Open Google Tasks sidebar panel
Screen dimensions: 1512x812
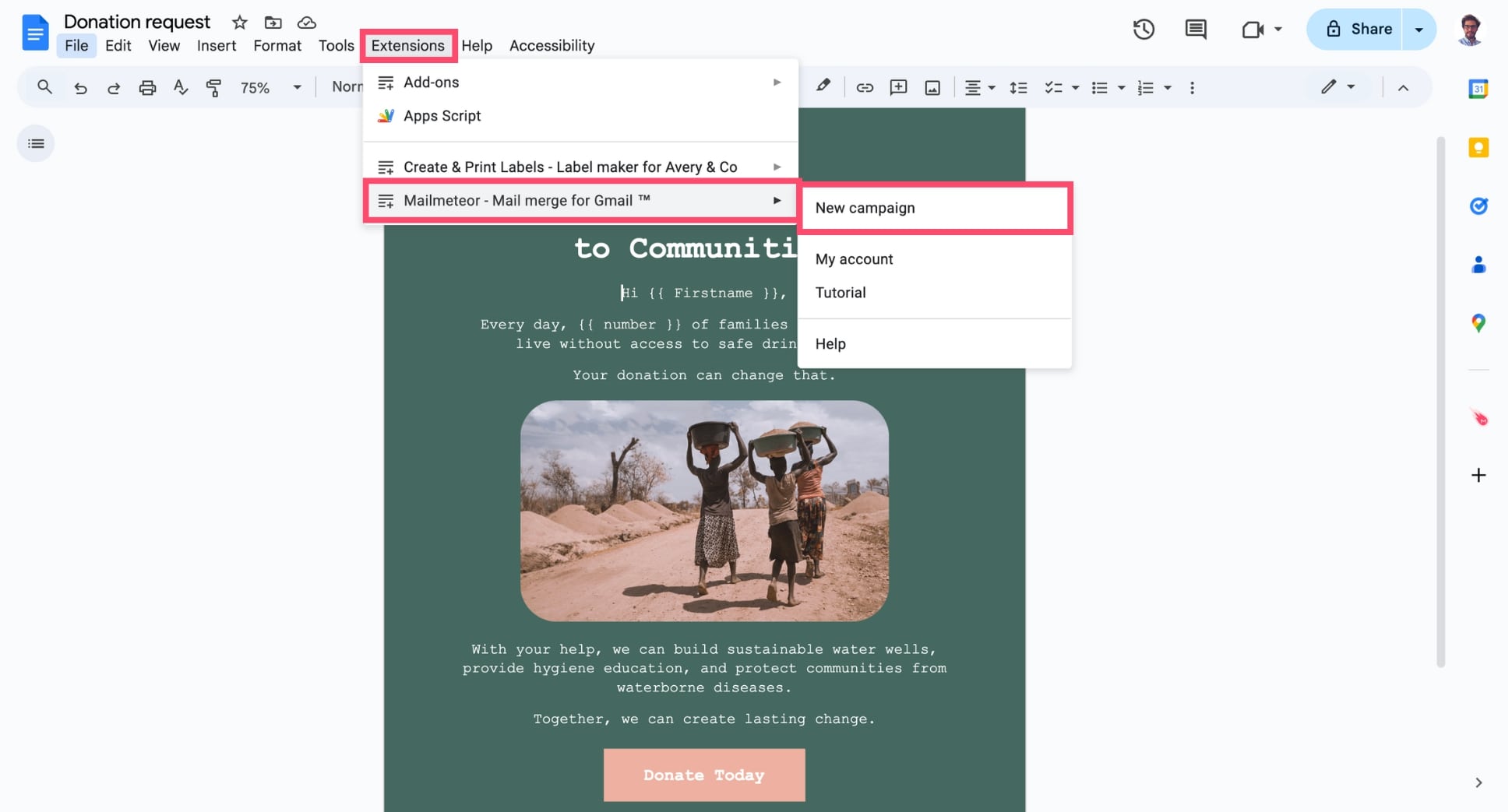tap(1479, 206)
